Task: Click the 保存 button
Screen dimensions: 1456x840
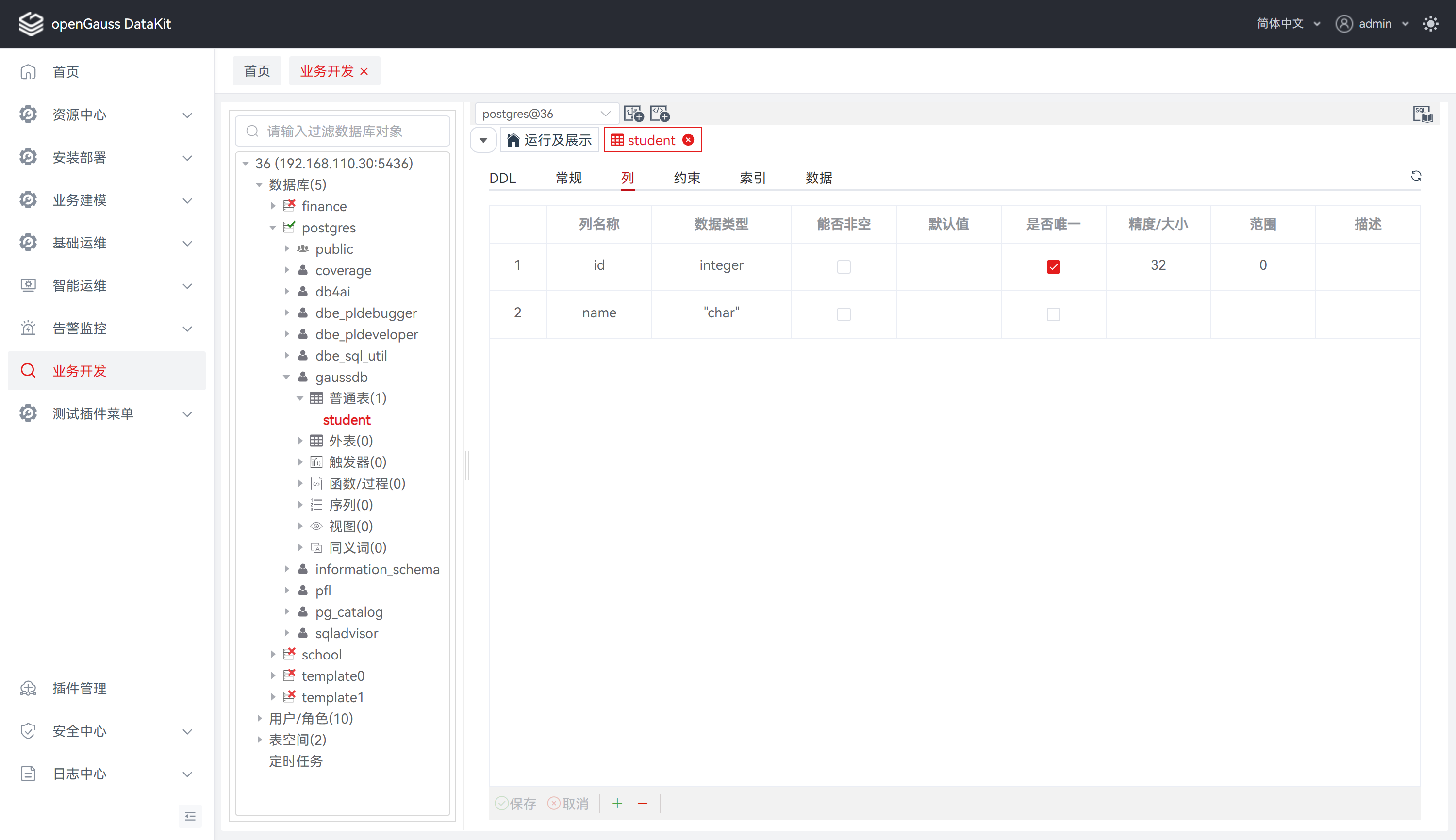Action: (516, 803)
